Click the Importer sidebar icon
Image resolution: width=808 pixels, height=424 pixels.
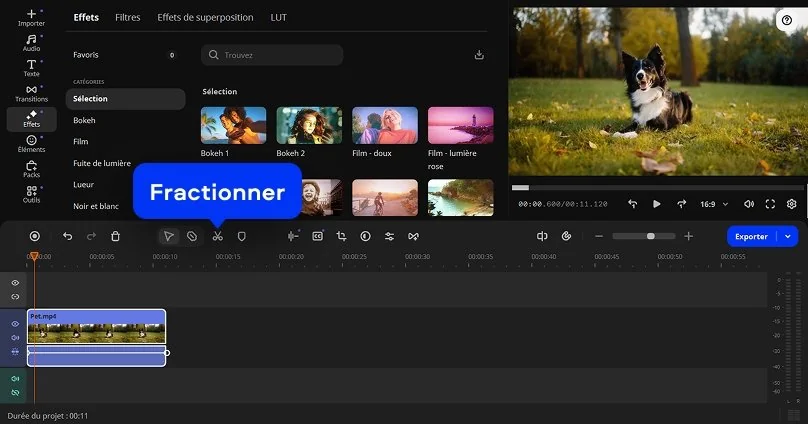(x=31, y=18)
